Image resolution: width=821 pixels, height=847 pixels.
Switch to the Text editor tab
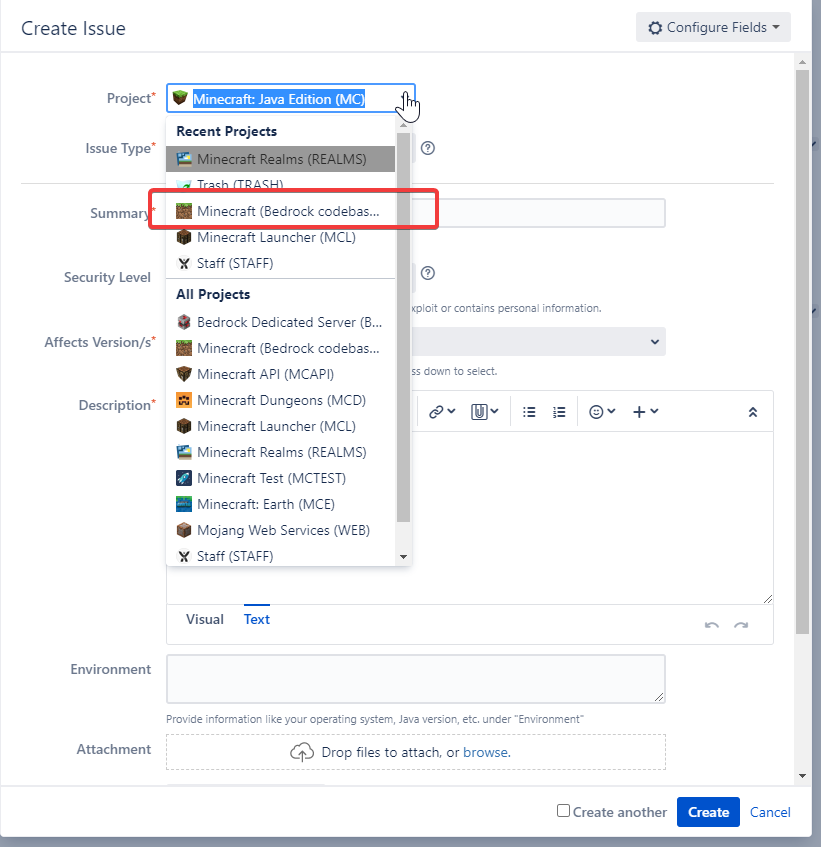click(x=257, y=619)
